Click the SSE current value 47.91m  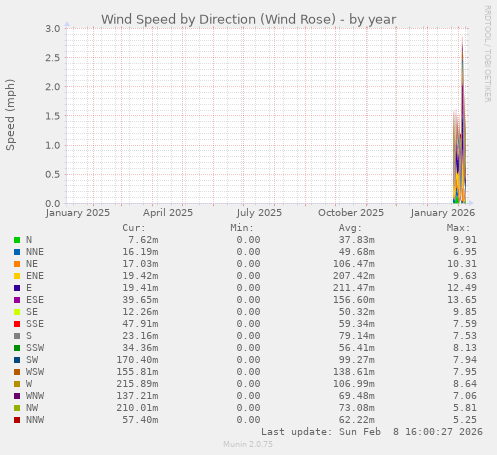point(140,324)
